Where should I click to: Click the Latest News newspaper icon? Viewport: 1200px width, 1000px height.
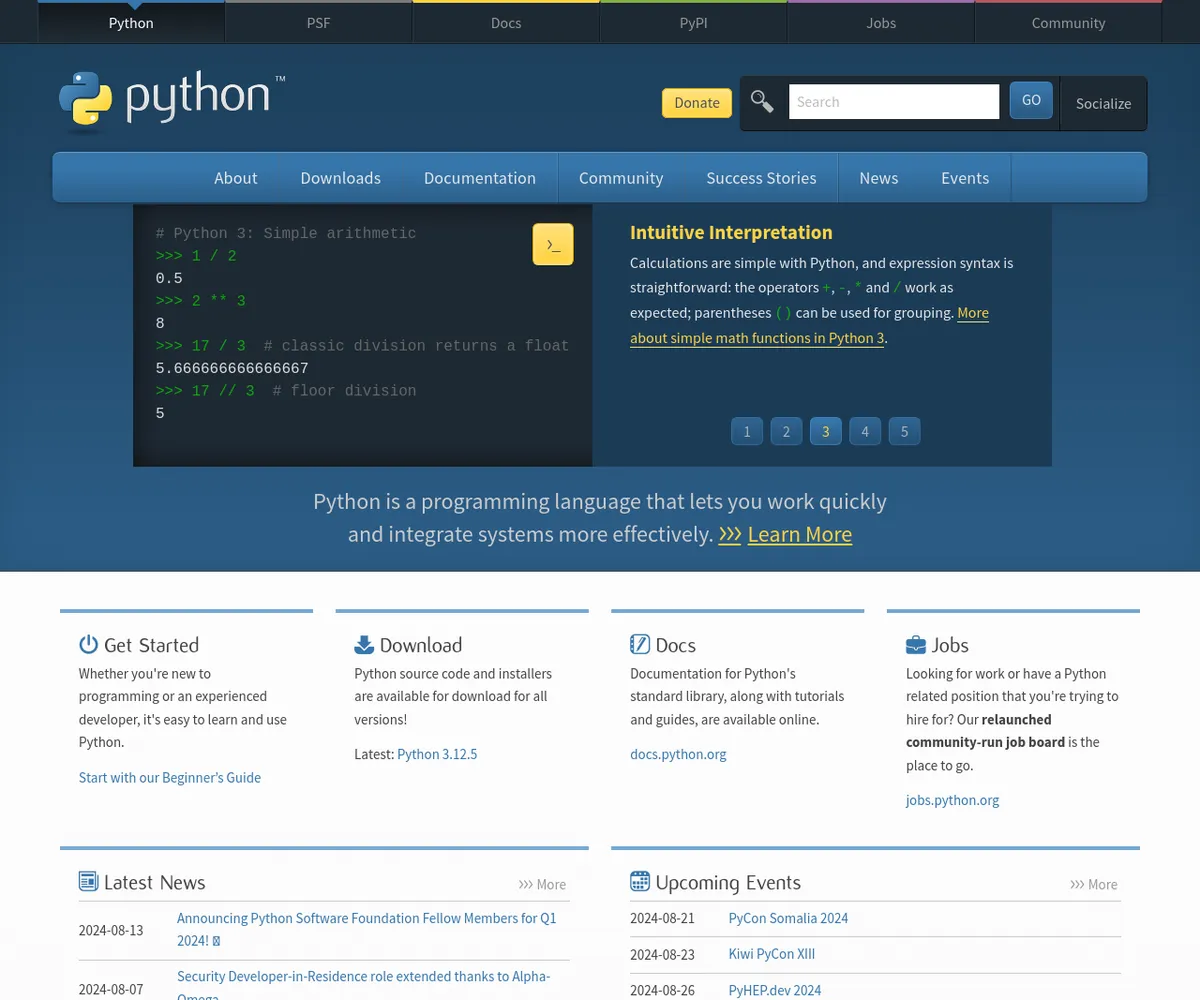coord(89,881)
